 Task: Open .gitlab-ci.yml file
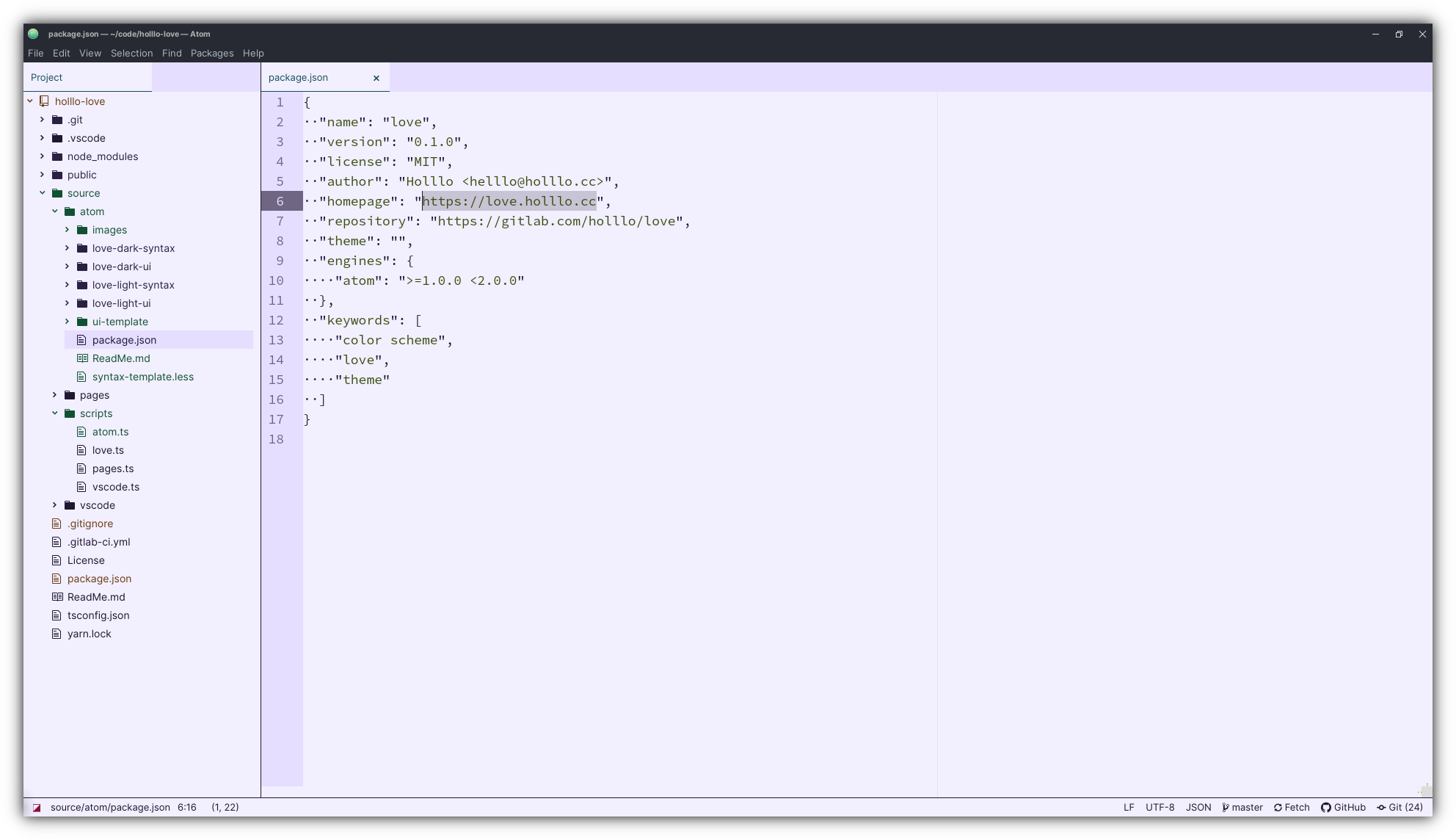[99, 542]
